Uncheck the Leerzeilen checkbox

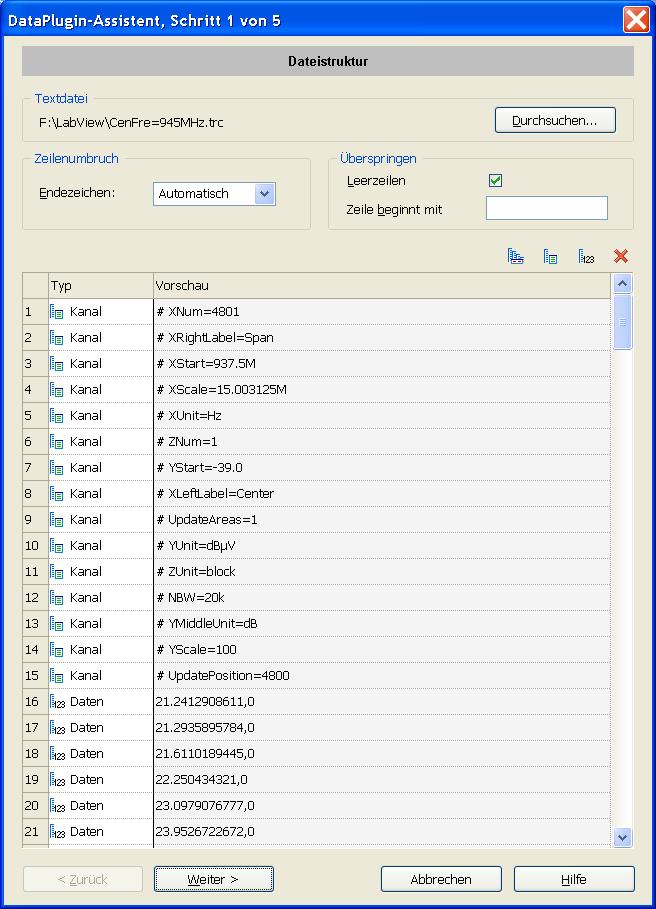coord(495,180)
